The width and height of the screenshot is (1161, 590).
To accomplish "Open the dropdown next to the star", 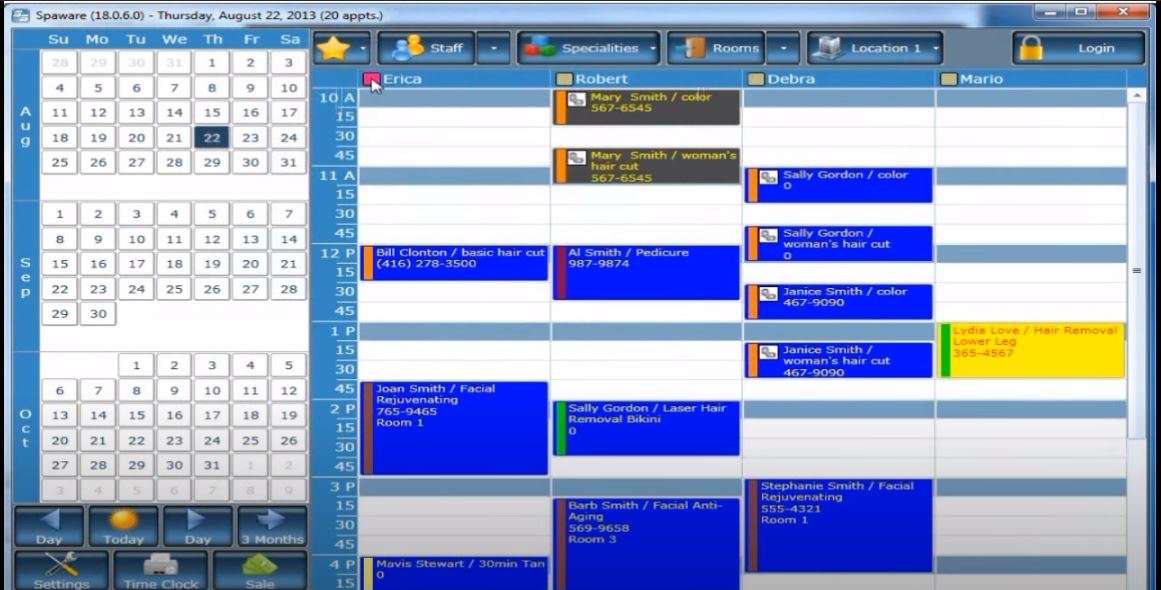I will [363, 49].
